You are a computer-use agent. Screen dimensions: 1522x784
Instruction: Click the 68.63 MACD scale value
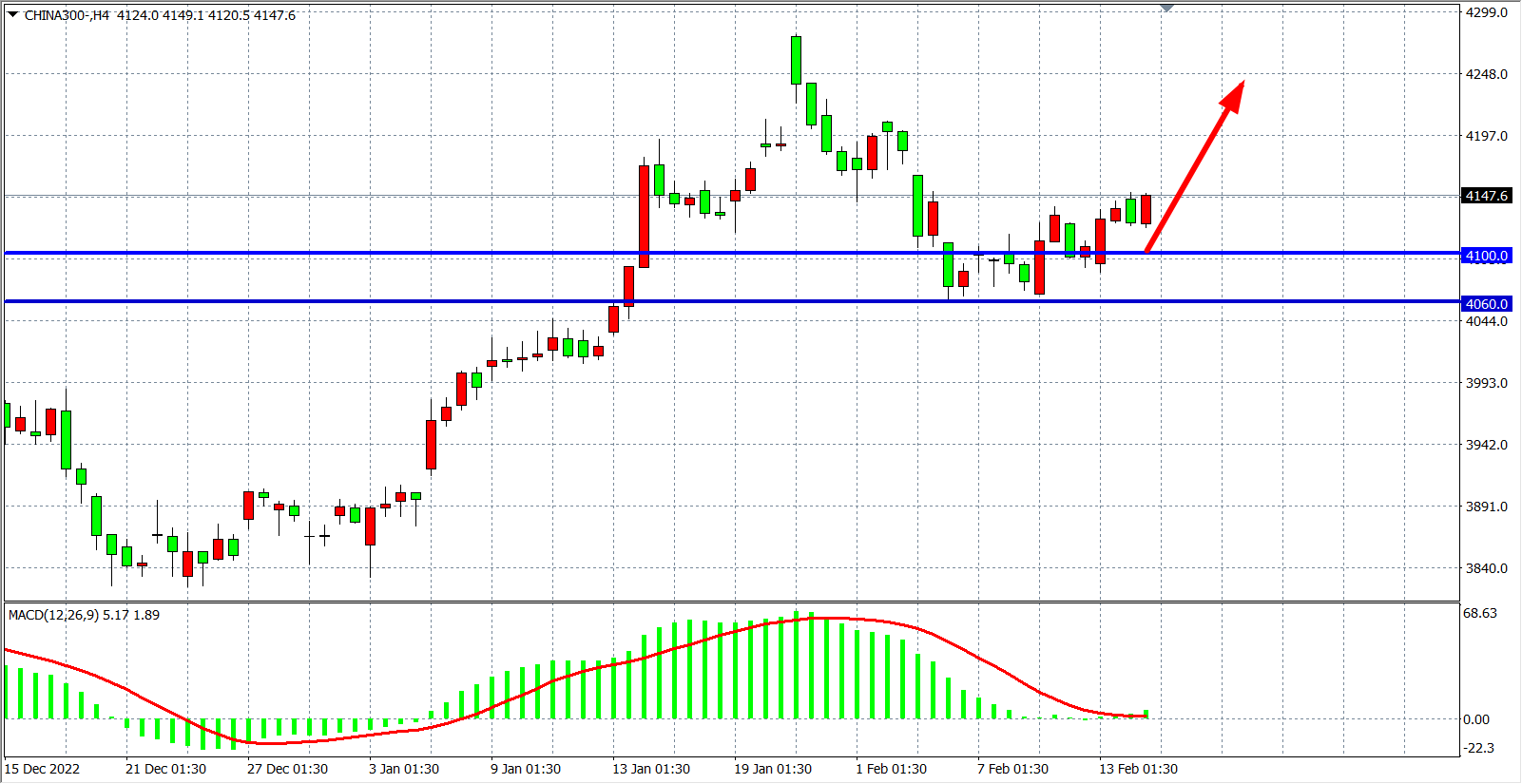1480,613
